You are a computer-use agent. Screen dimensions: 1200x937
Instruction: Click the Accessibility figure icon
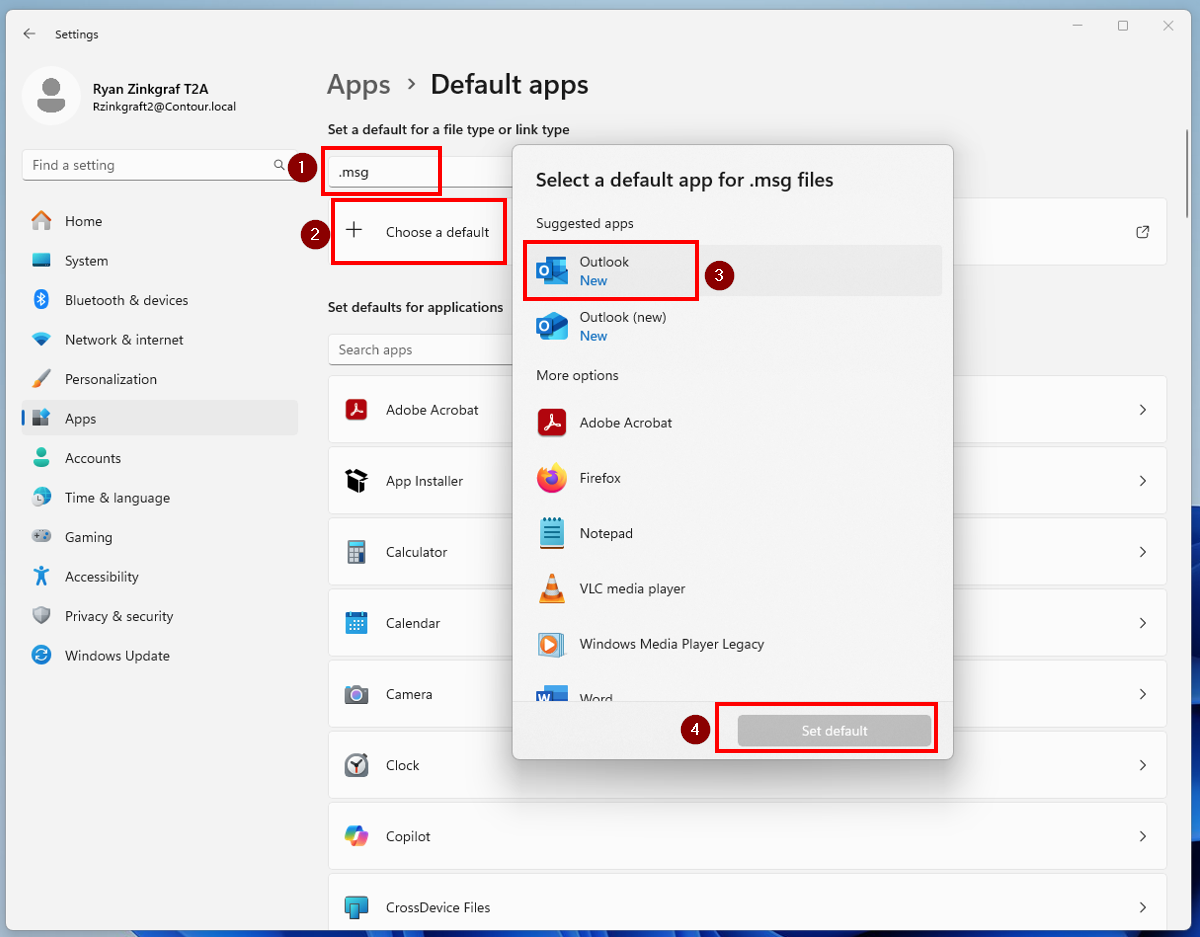click(x=41, y=576)
